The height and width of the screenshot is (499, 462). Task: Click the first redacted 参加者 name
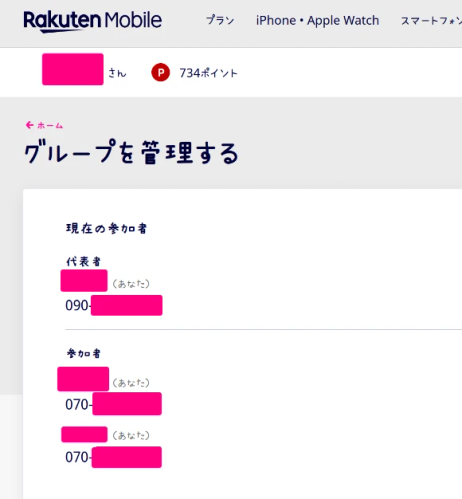[x=83, y=379]
